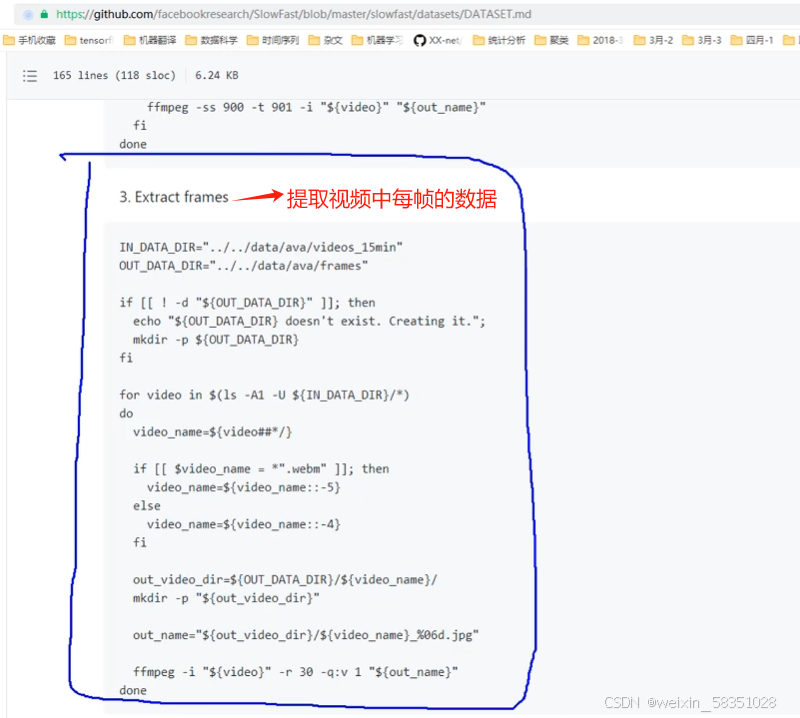Click the 'for video in $(ls -A1 -U' line
The image size is (800, 718).
click(x=264, y=395)
